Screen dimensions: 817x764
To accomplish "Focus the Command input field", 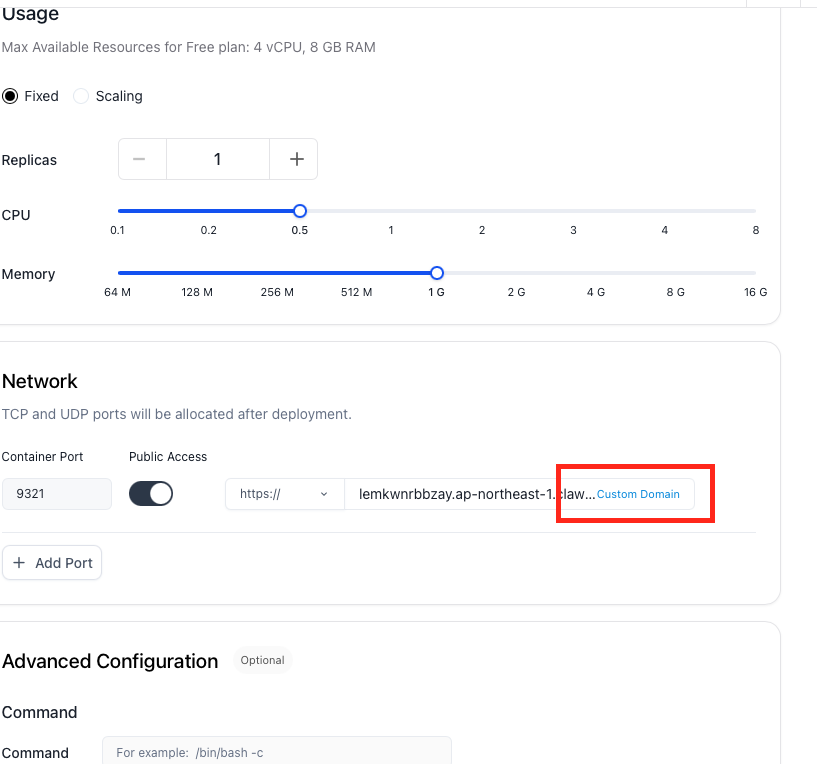I will click(276, 752).
